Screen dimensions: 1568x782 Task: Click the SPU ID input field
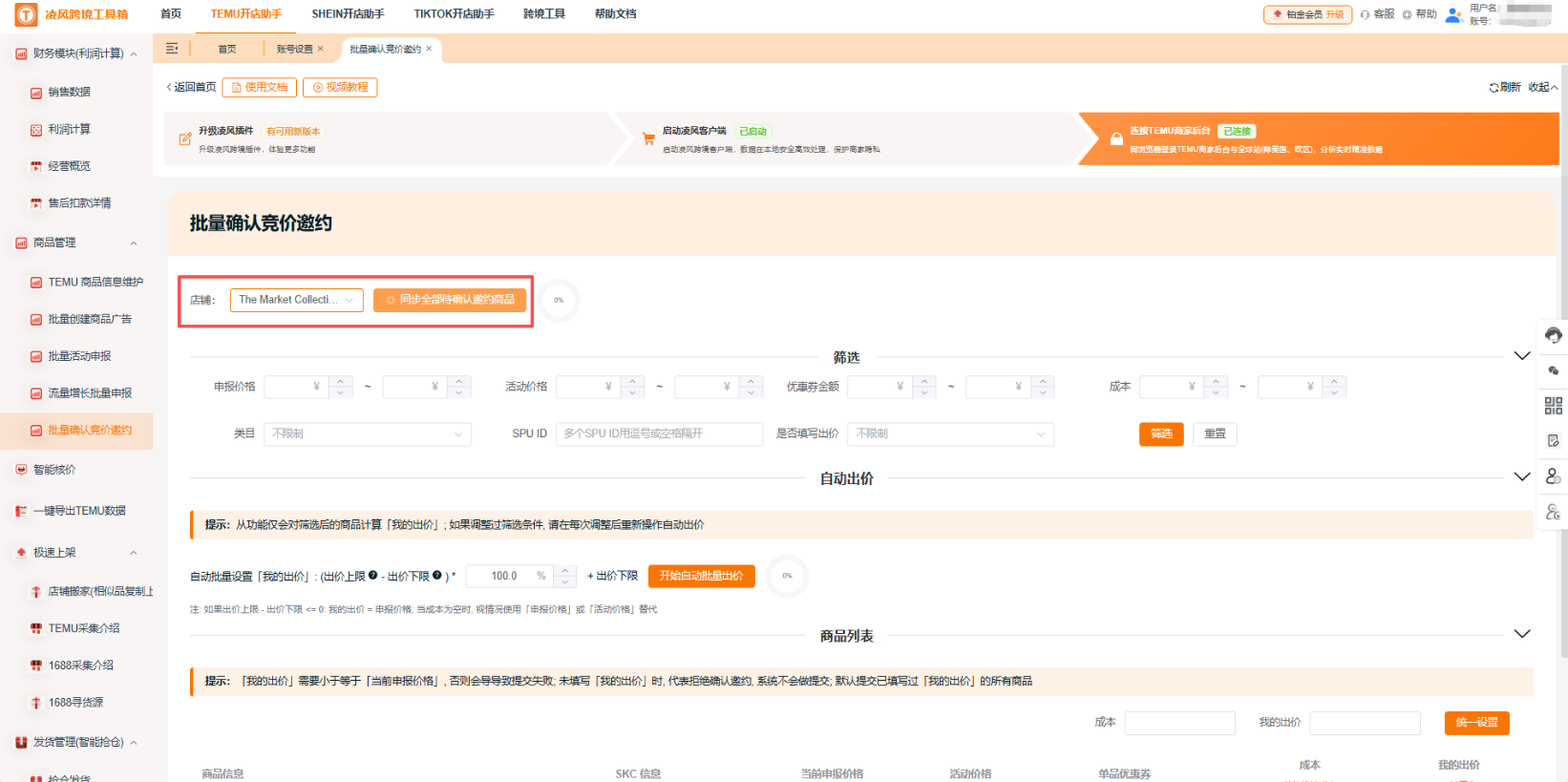tap(660, 433)
